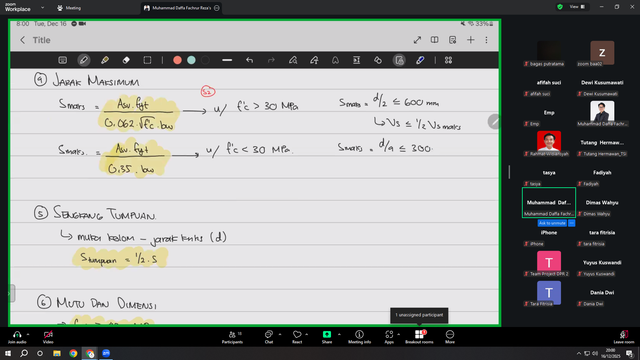
Task: Pick the red pen color
Action: tap(177, 60)
